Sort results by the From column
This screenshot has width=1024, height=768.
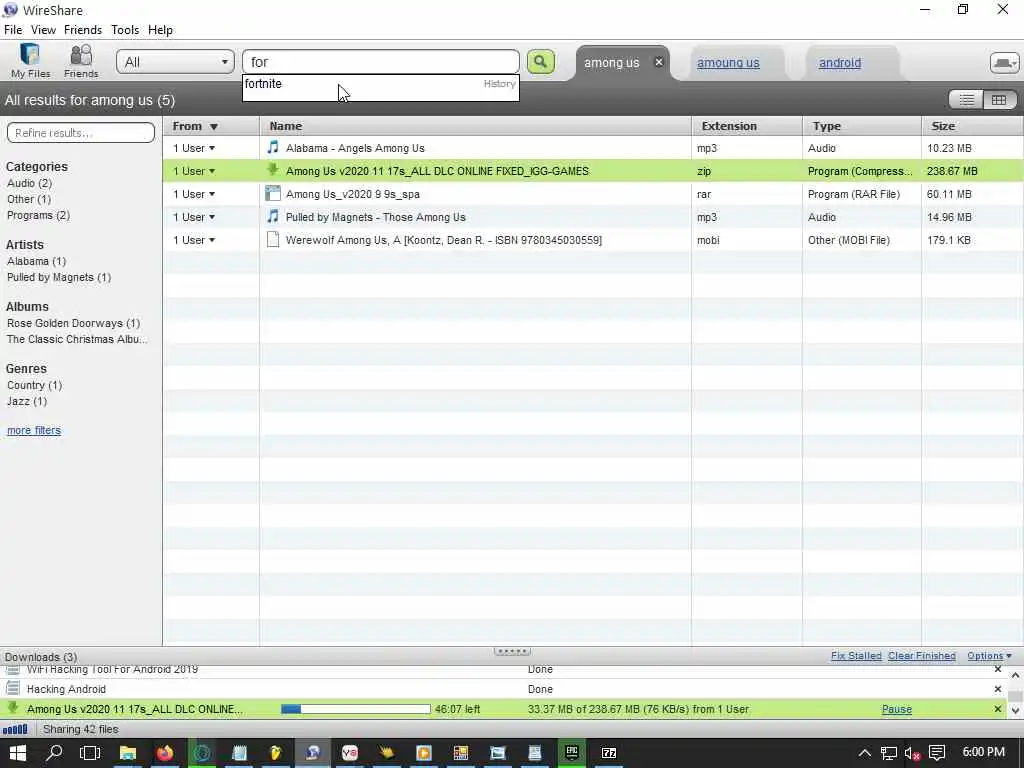pyautogui.click(x=211, y=126)
